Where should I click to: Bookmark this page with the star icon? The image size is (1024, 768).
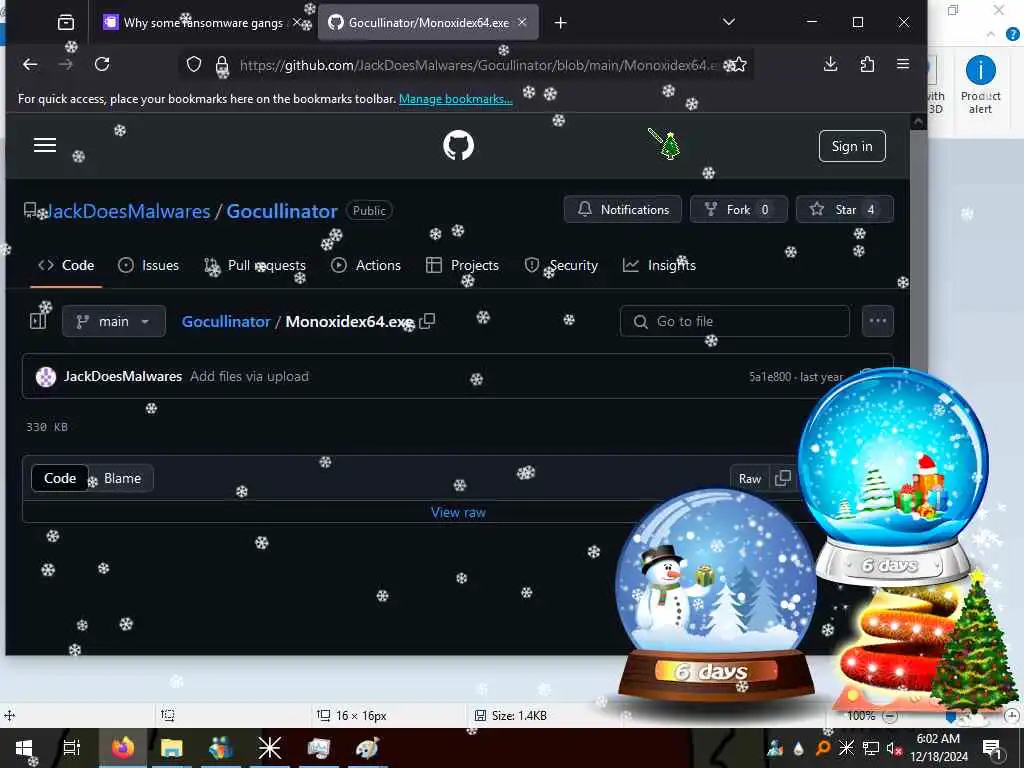tap(739, 65)
